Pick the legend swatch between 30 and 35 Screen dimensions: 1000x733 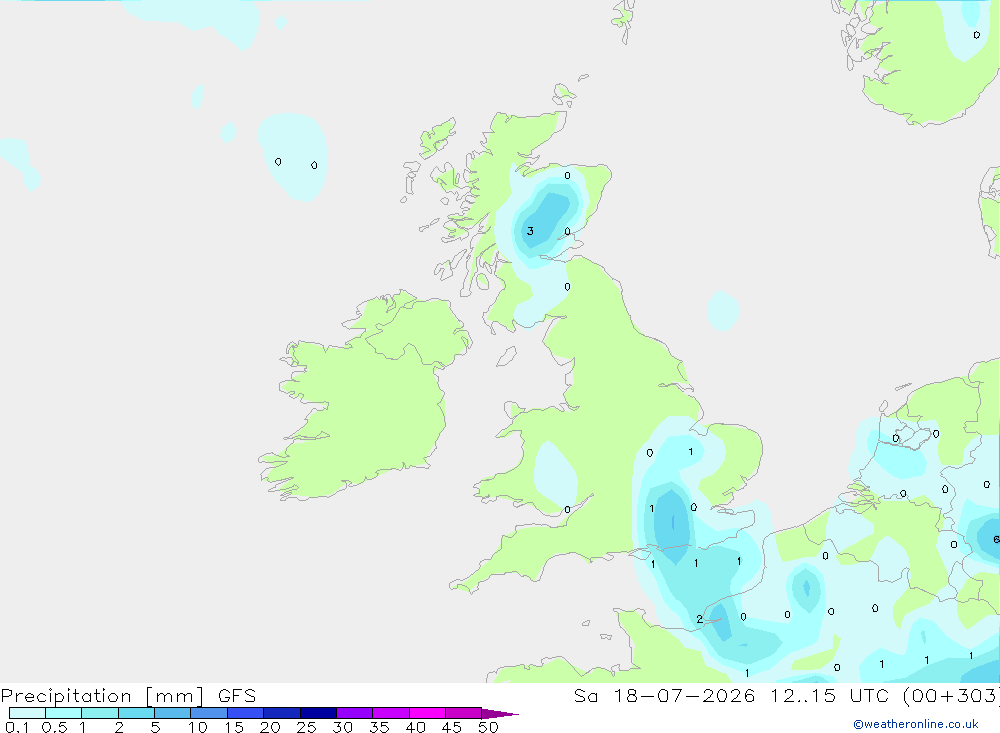tap(354, 713)
